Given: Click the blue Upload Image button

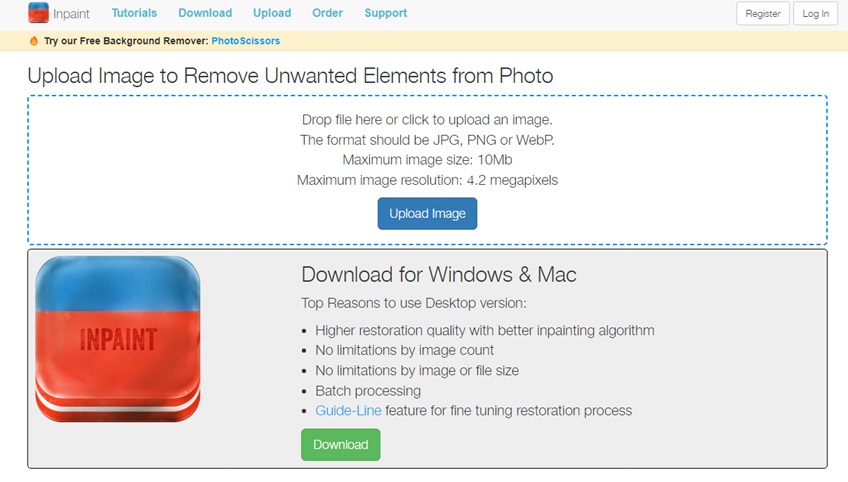Looking at the screenshot, I should coord(427,214).
